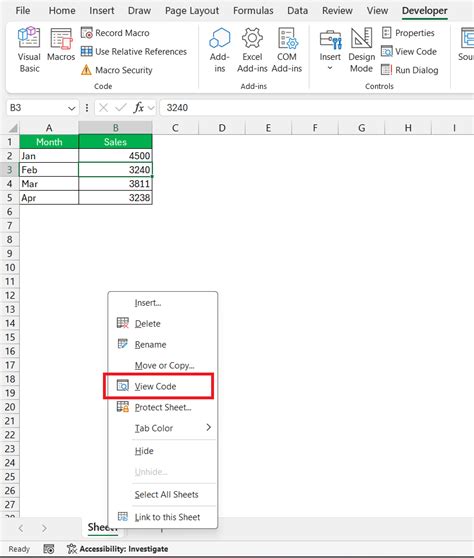Toggle Use Relative References
Viewport: 474px width, 558px height.
pos(134,52)
